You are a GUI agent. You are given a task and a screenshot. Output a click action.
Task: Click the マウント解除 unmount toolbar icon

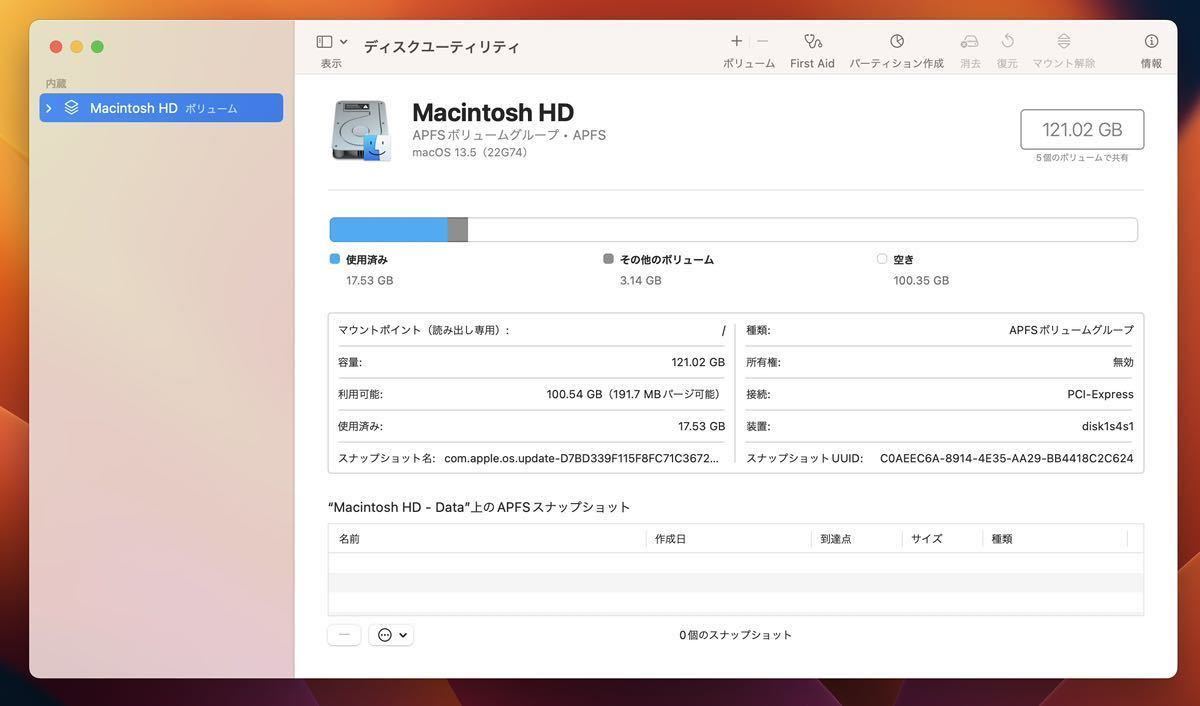click(x=1064, y=41)
